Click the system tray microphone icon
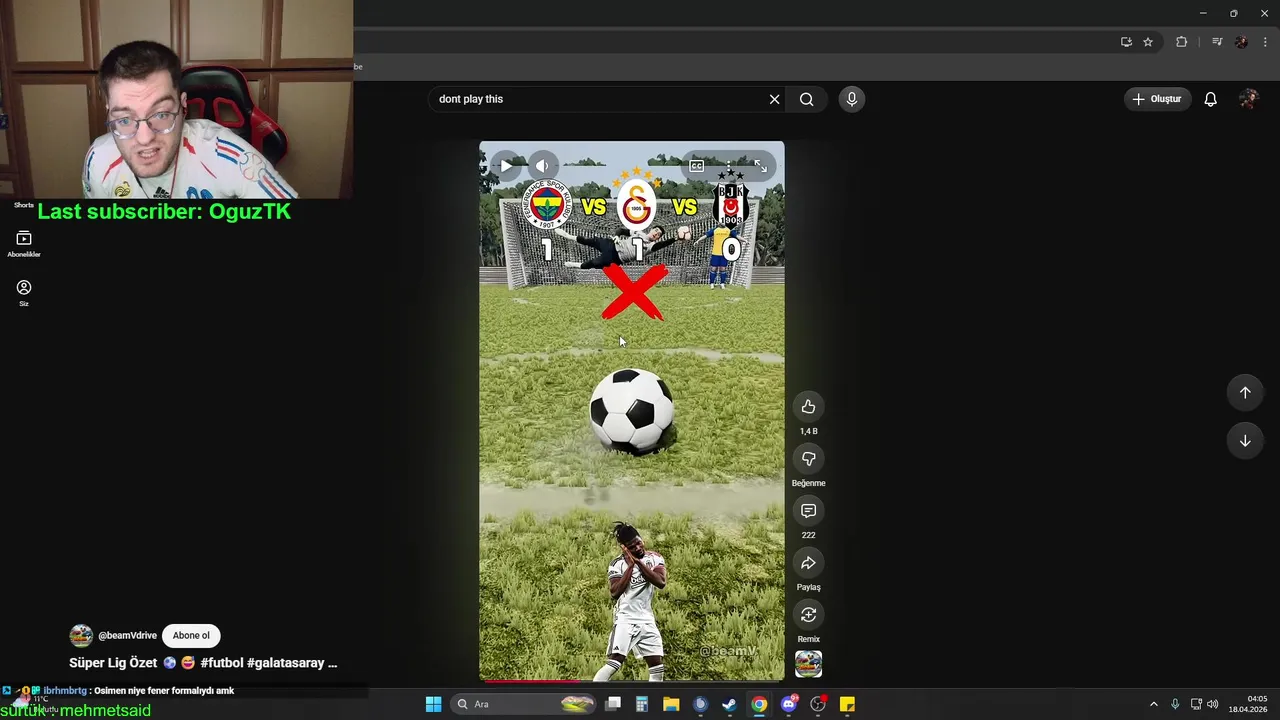 [1175, 704]
